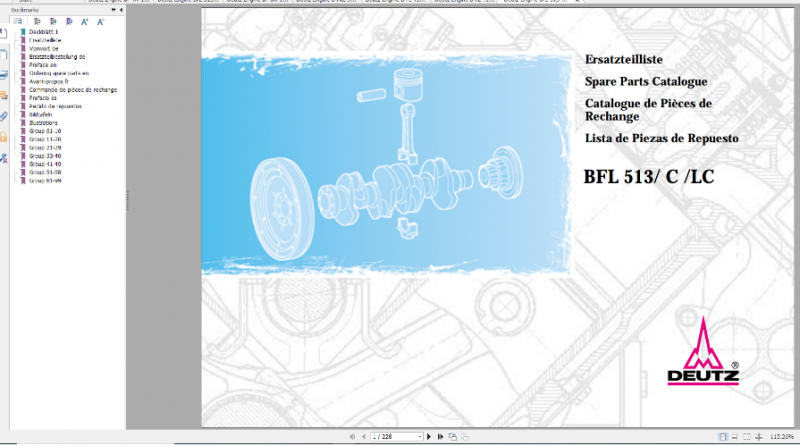The image size is (800, 446).
Task: Open the security lock side panel
Action: 4,137
